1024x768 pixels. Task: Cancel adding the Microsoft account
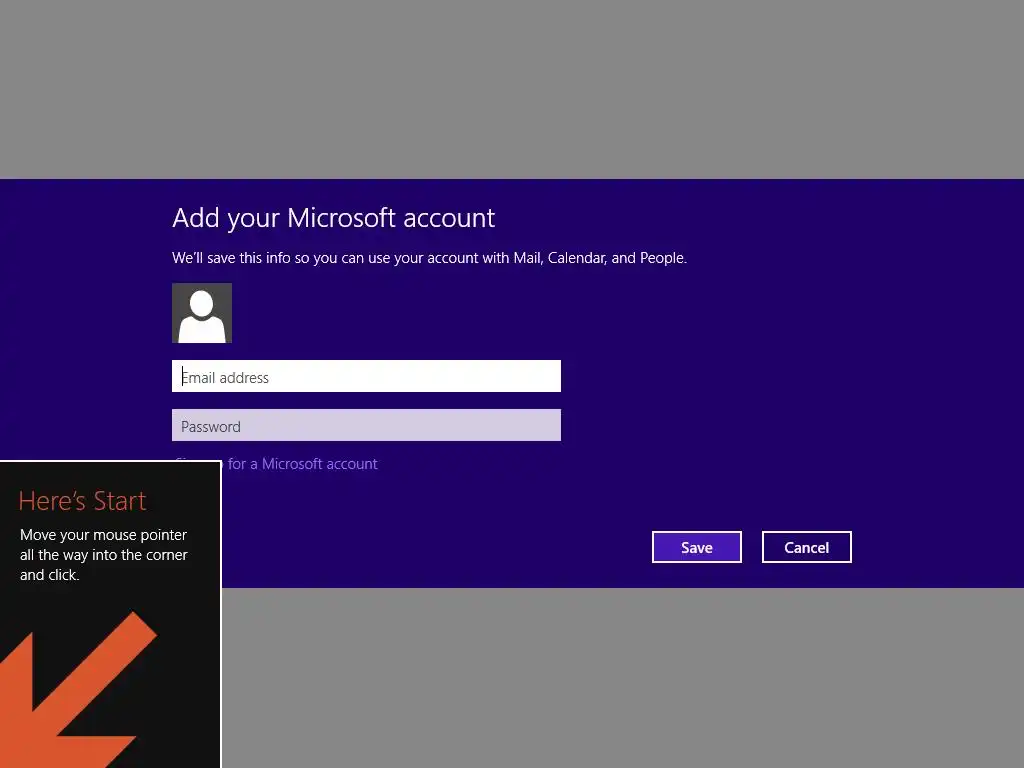807,547
